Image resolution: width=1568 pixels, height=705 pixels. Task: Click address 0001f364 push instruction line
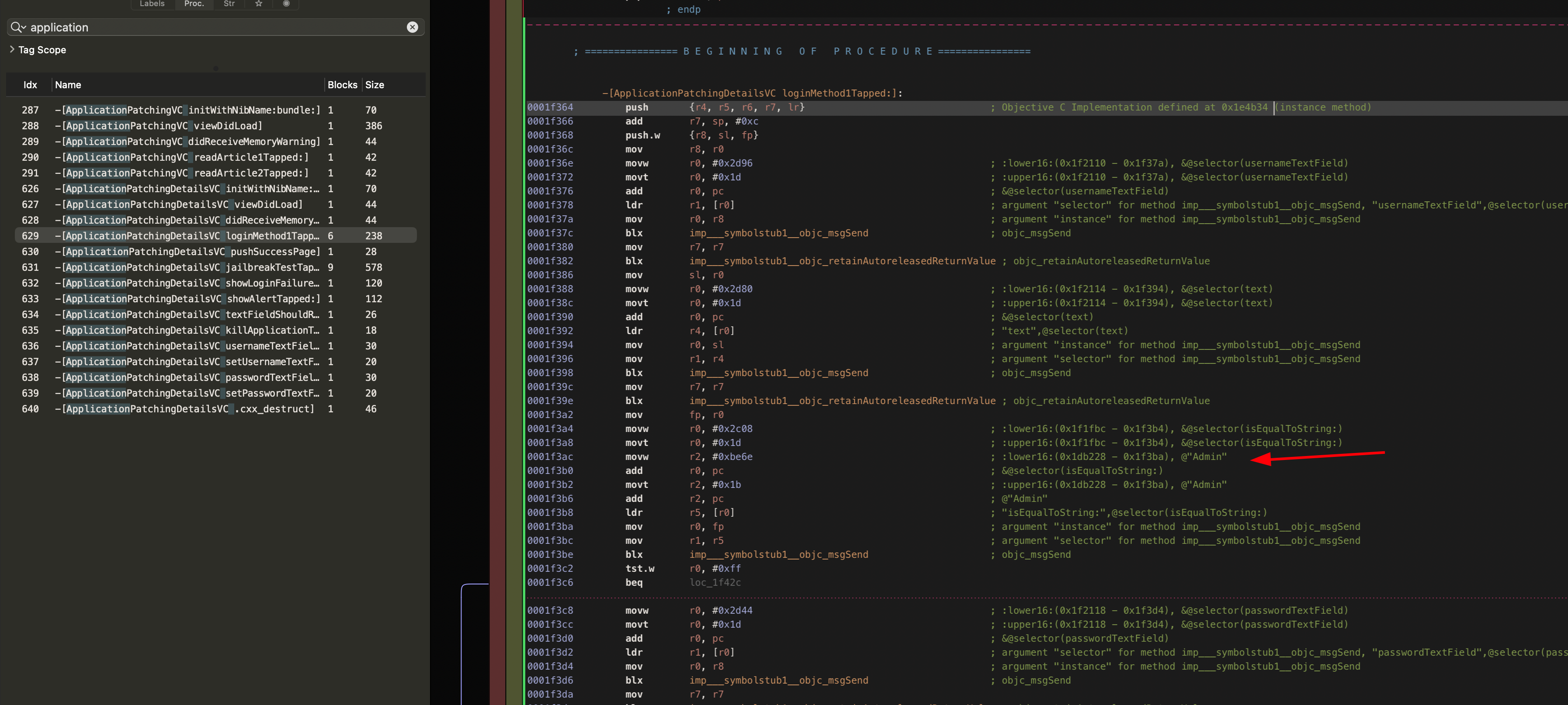coord(1047,107)
